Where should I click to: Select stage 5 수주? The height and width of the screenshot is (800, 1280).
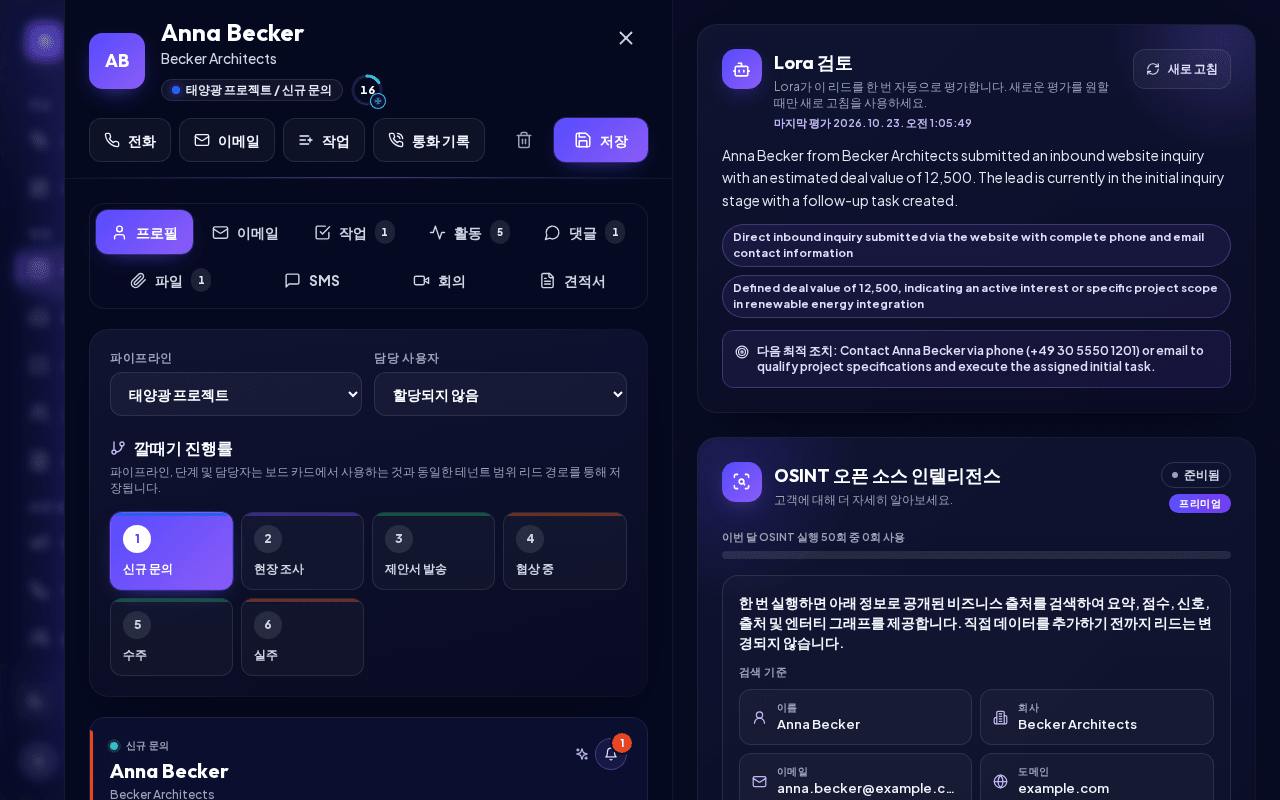(x=171, y=637)
